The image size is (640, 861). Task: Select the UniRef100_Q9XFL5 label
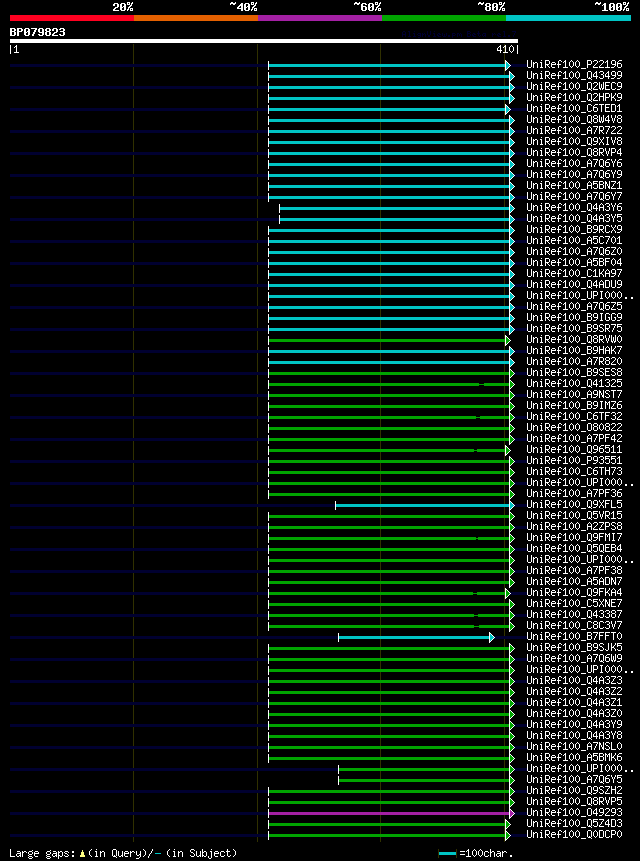[574, 505]
